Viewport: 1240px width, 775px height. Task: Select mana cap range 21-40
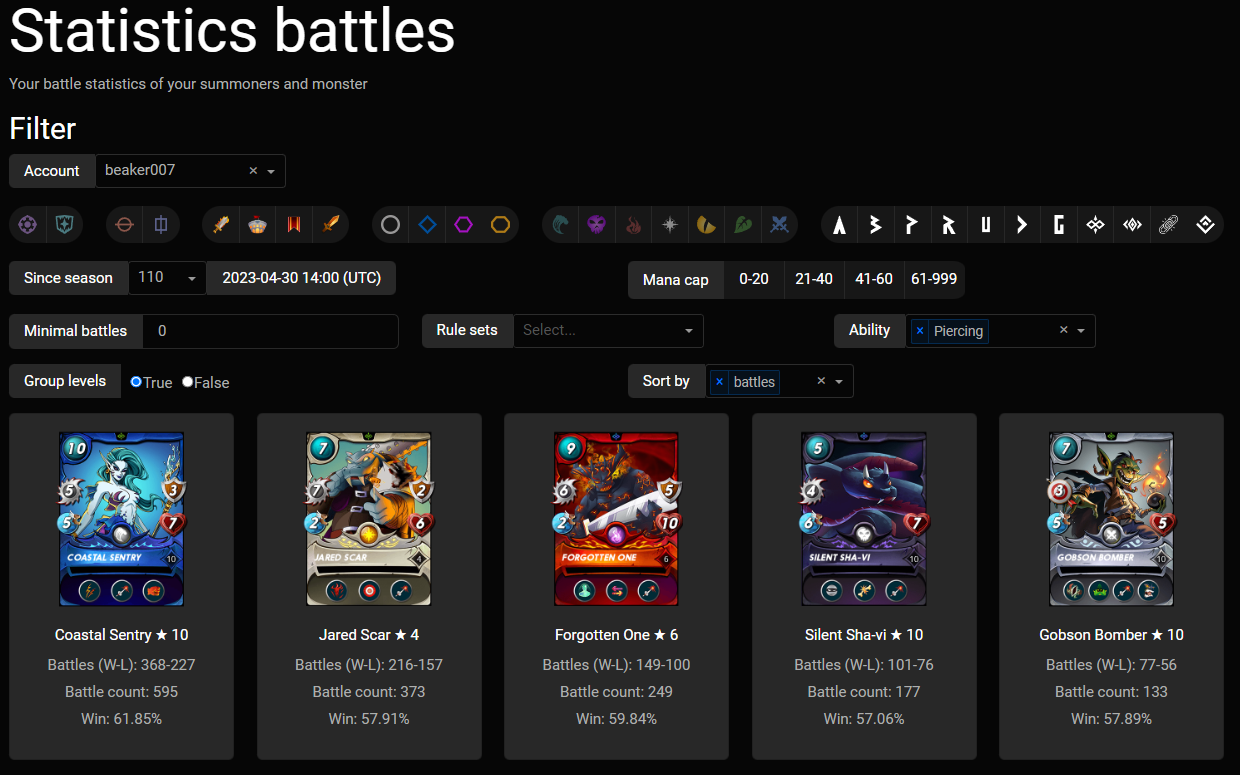pyautogui.click(x=814, y=279)
